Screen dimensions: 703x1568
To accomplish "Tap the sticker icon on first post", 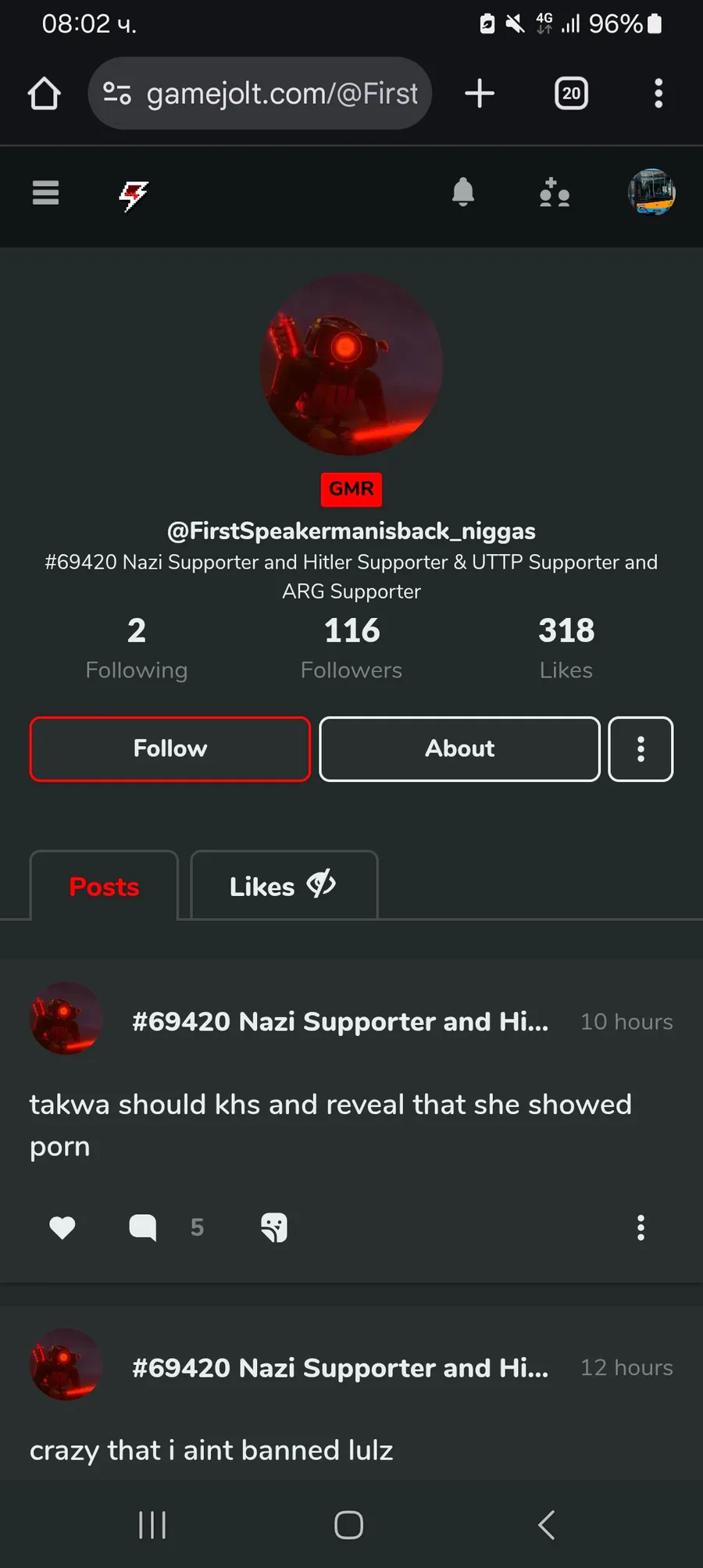I will point(274,1227).
